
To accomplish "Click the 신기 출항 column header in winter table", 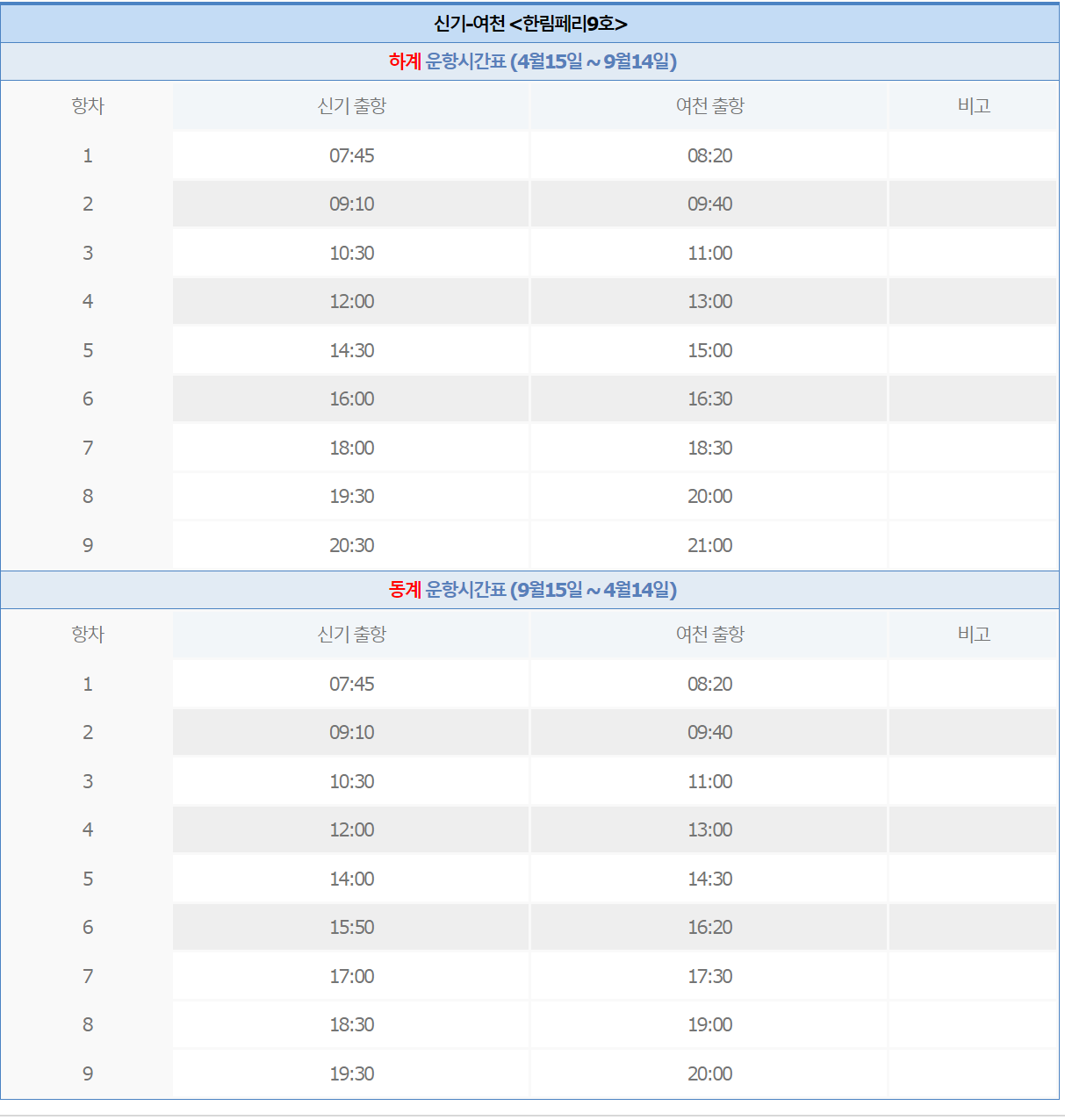I will click(x=350, y=634).
